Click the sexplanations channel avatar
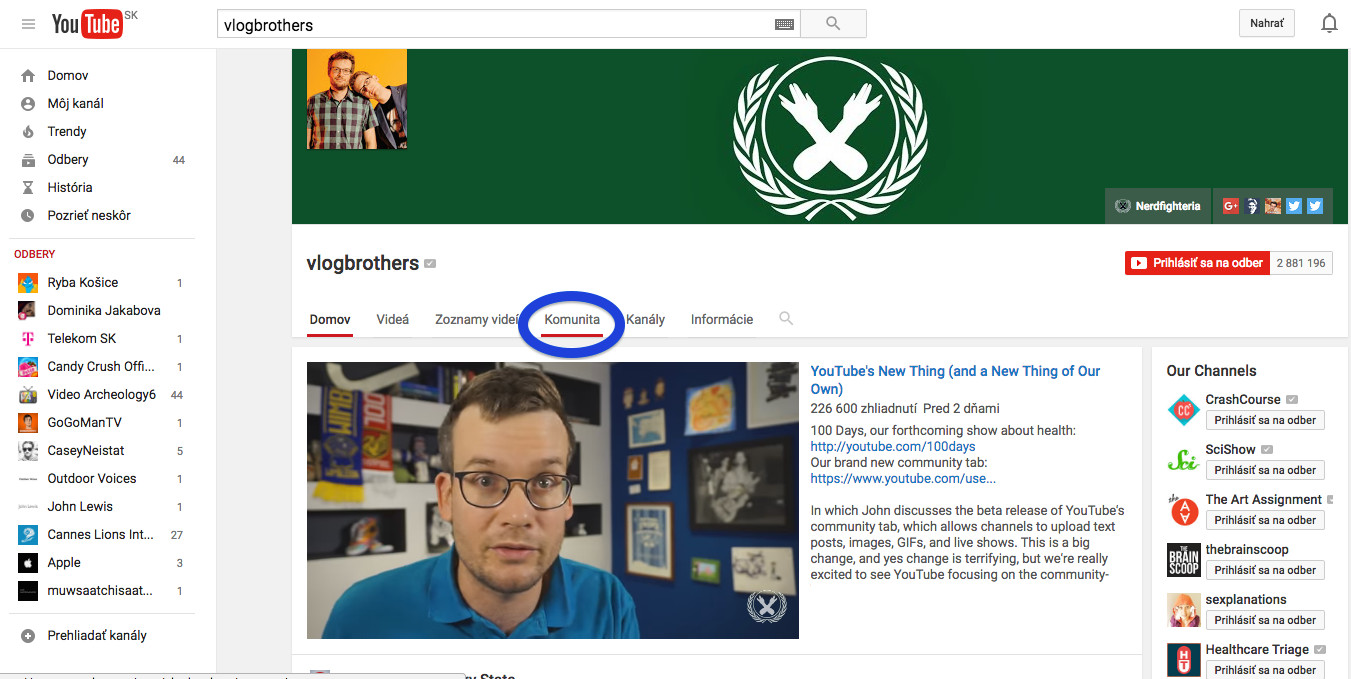Image resolution: width=1351 pixels, height=679 pixels. 1183,610
